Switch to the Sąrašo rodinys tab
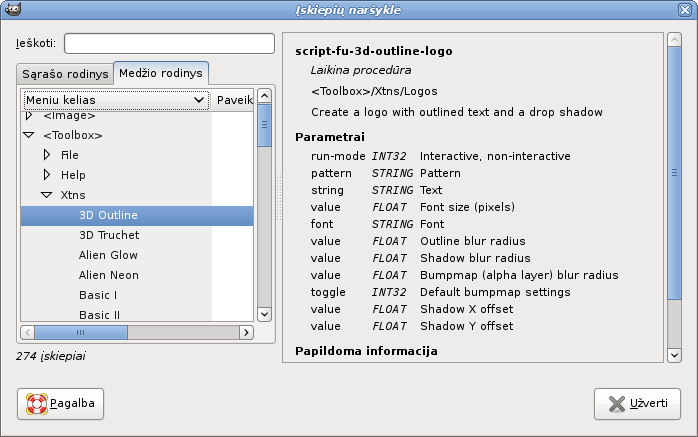698x437 pixels. [65, 75]
